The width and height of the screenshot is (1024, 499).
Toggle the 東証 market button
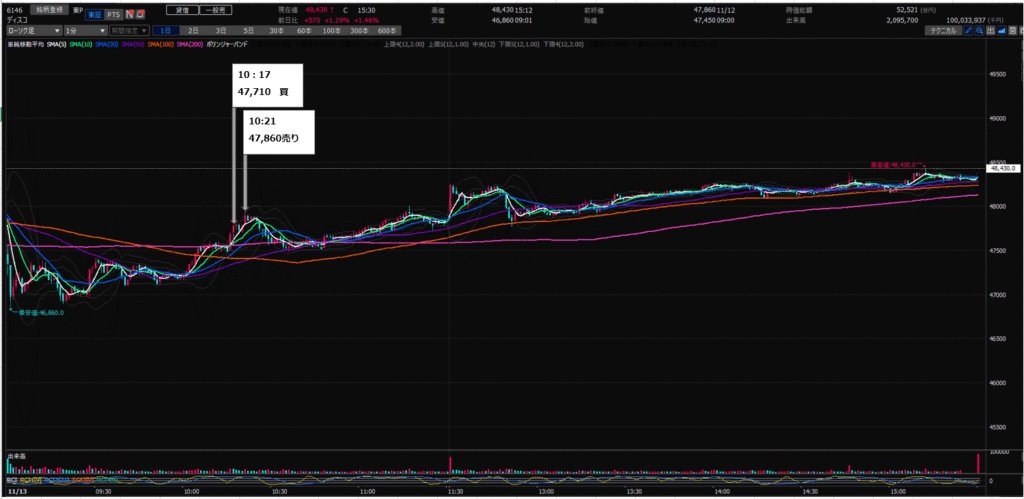[x=95, y=14]
